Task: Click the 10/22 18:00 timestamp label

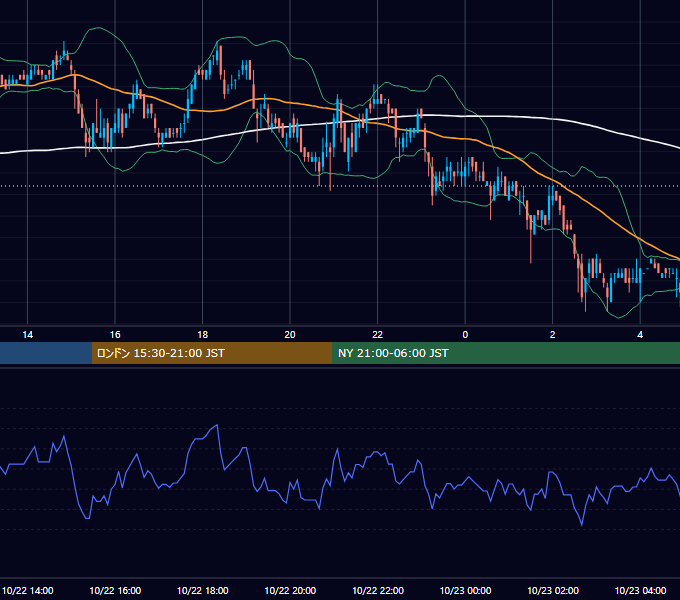Action: pos(203,590)
